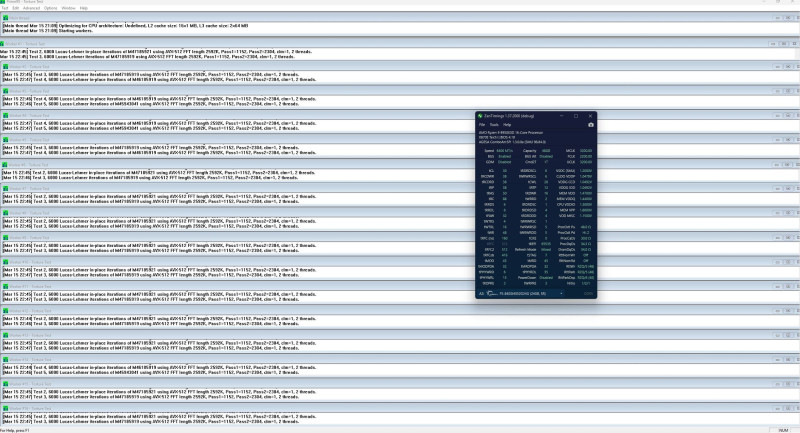The height and width of the screenshot is (433, 800).
Task: Click the Worker #6 window icon
Action: click(x=5, y=165)
